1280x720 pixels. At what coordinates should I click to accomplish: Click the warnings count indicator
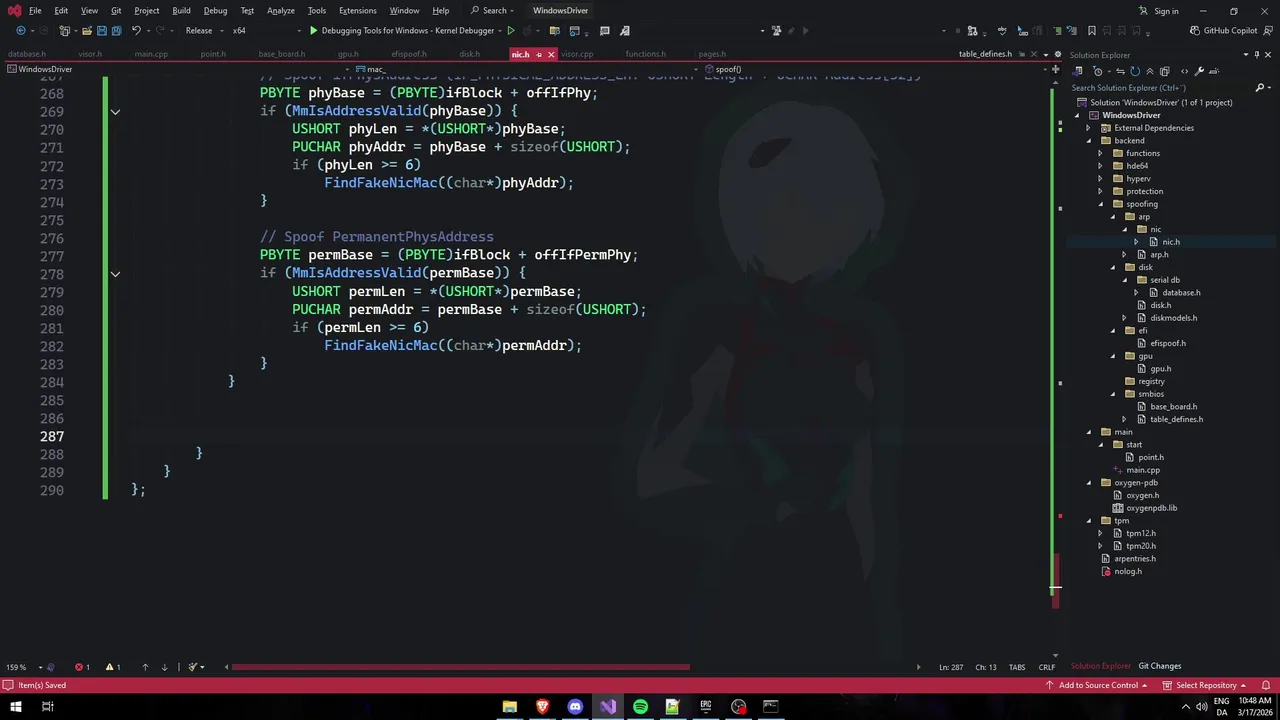pyautogui.click(x=114, y=667)
